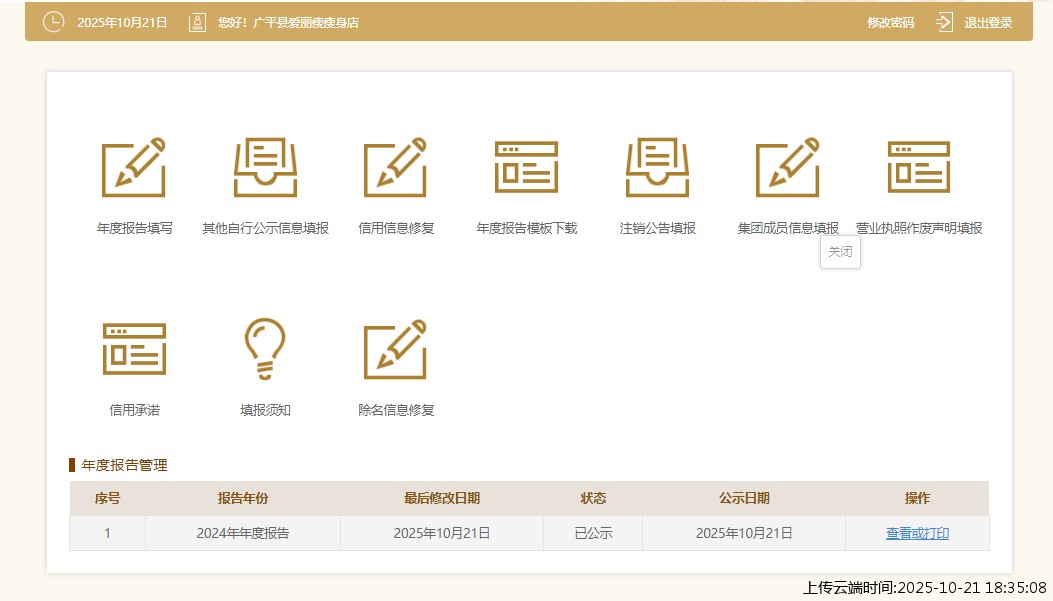Screen dimensions: 1053x601
Task: Select the 信用承诺 icon
Action: pyautogui.click(x=134, y=350)
